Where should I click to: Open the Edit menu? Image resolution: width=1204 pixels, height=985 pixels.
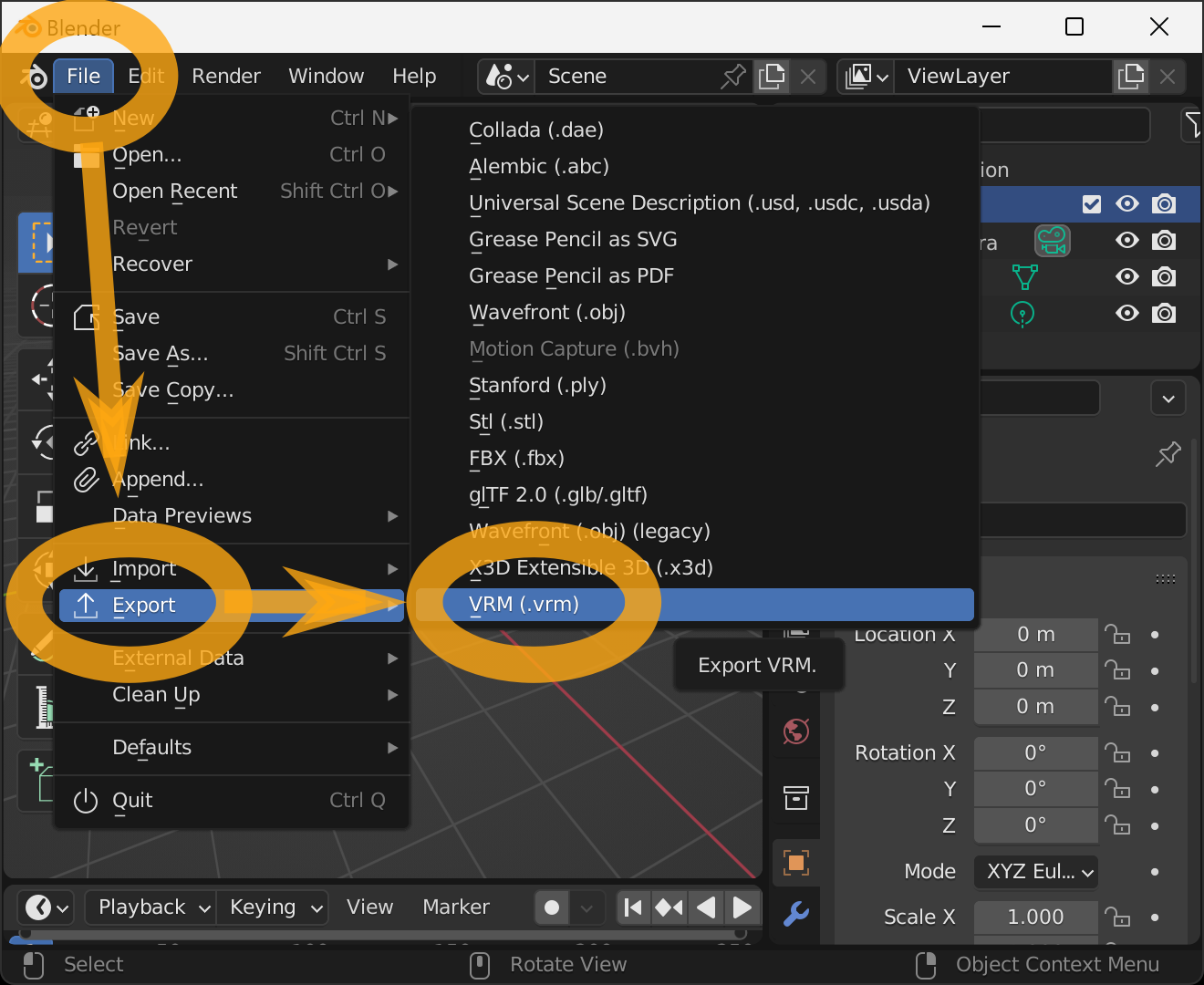(x=146, y=77)
